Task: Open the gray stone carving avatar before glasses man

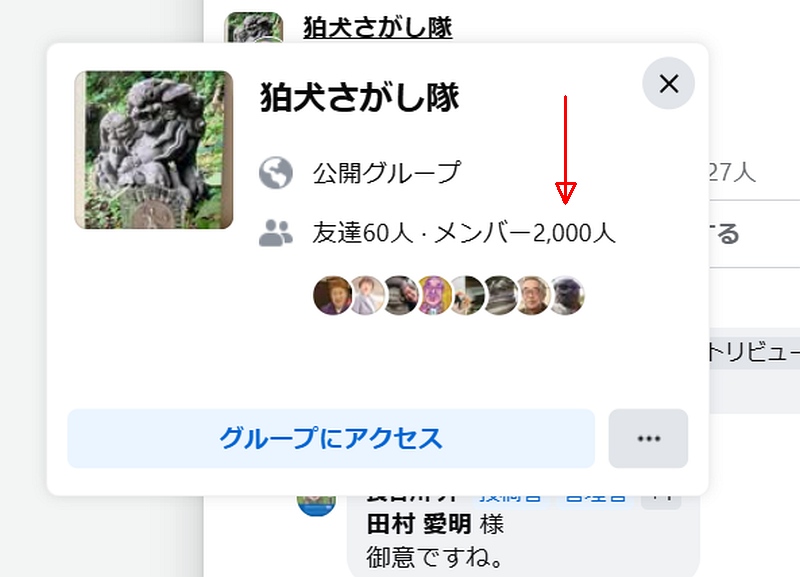Action: click(x=499, y=295)
